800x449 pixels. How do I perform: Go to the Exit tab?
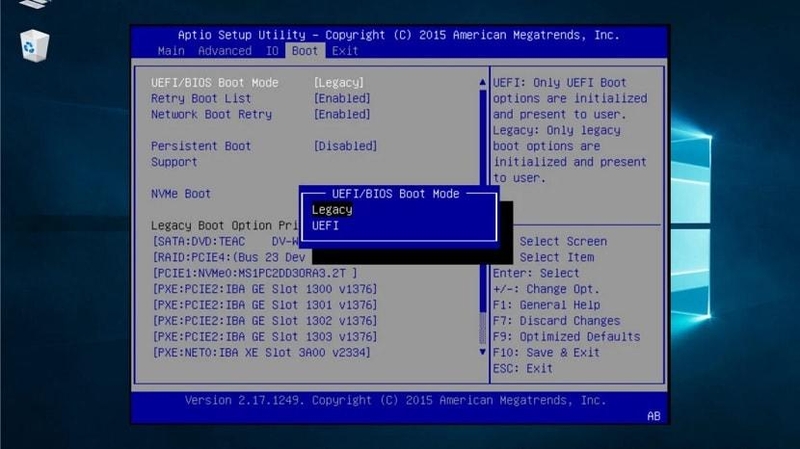(345, 51)
